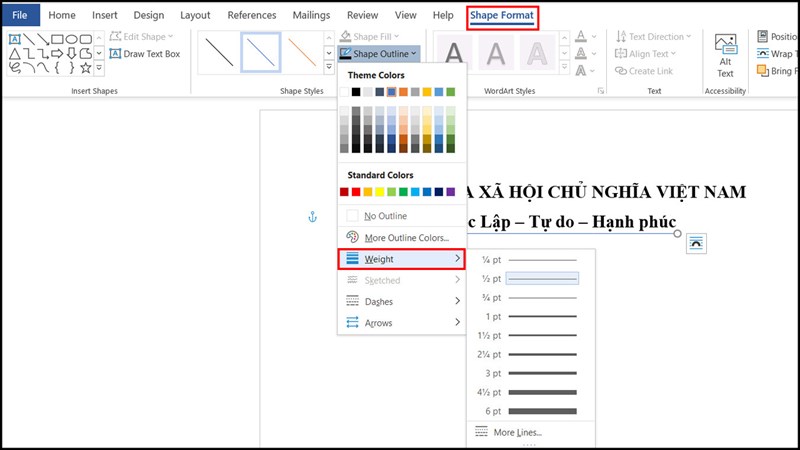Expand the Shape Styles gallery More arrow
This screenshot has height=450, width=800.
[x=329, y=67]
